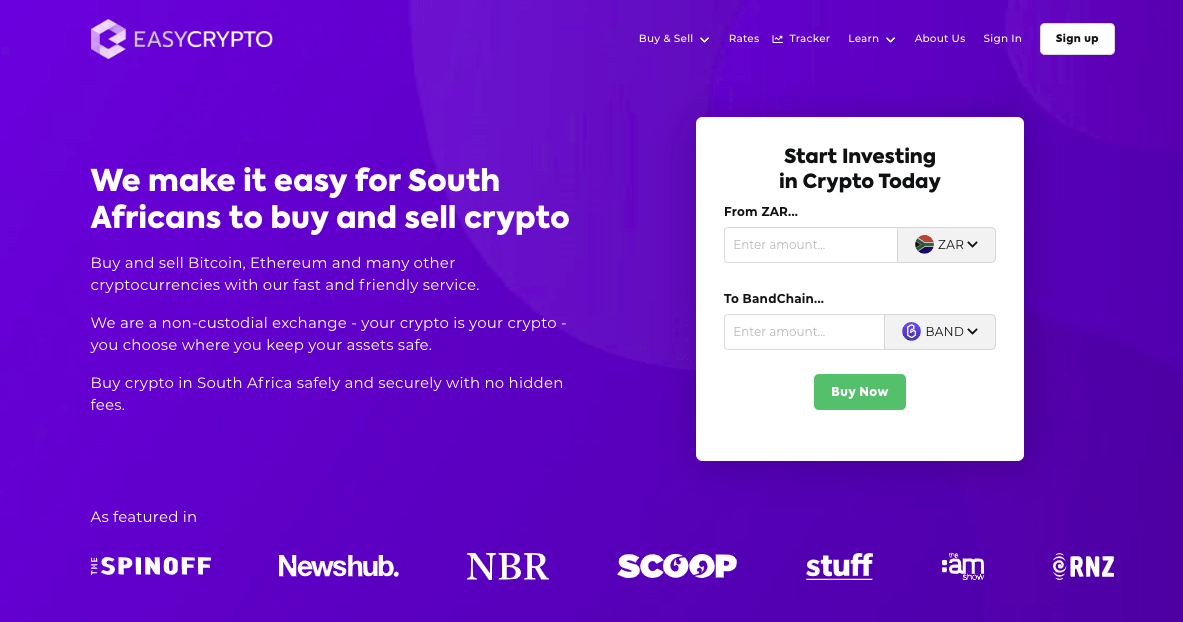Expand the ZAR currency selector
The width and height of the screenshot is (1183, 622).
[946, 244]
